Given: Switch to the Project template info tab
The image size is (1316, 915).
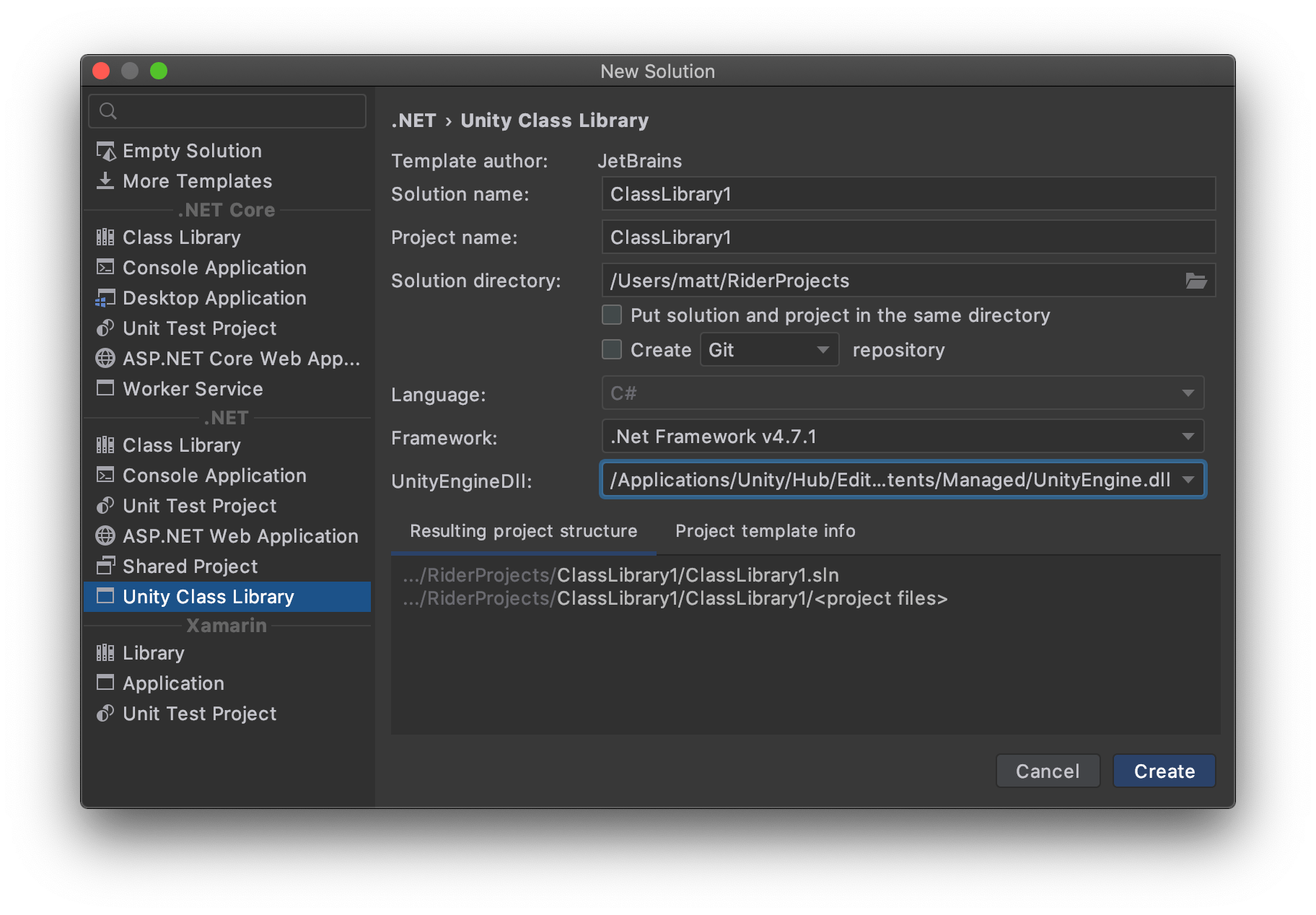Looking at the screenshot, I should (x=765, y=531).
